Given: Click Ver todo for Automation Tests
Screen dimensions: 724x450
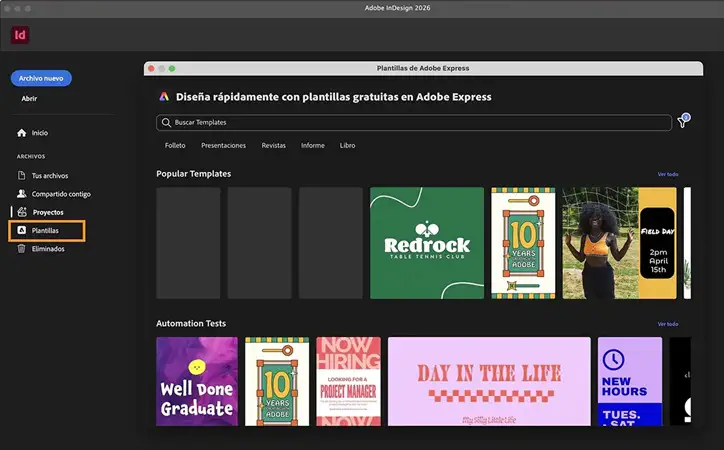Looking at the screenshot, I should [668, 324].
